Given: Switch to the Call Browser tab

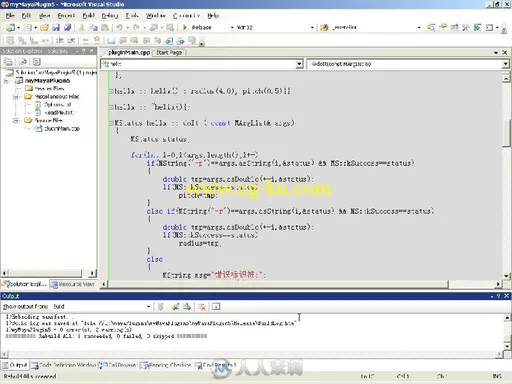Looking at the screenshot, I should [118, 365].
